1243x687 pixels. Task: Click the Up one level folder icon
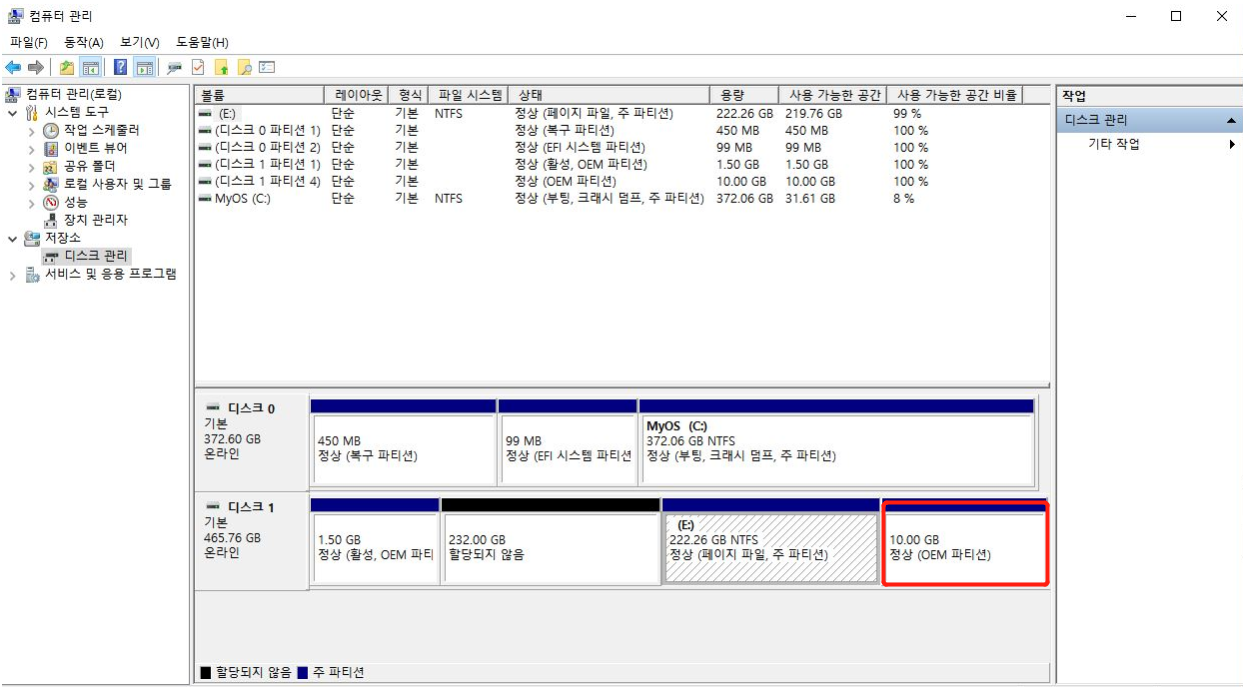coord(66,67)
